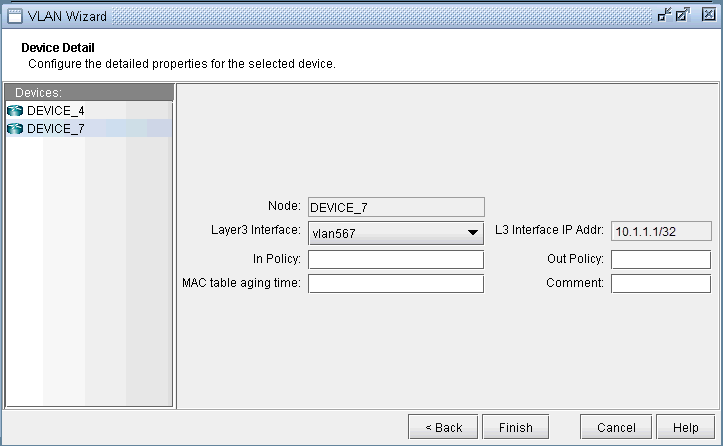Click the DEVICE_4 router icon

tap(15, 111)
